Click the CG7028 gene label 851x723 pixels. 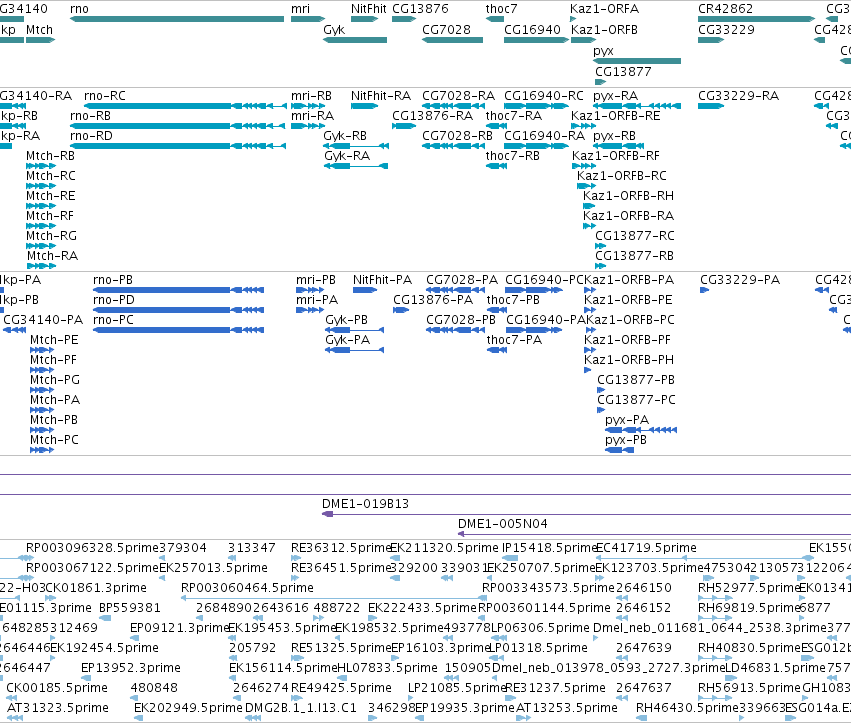tap(446, 30)
